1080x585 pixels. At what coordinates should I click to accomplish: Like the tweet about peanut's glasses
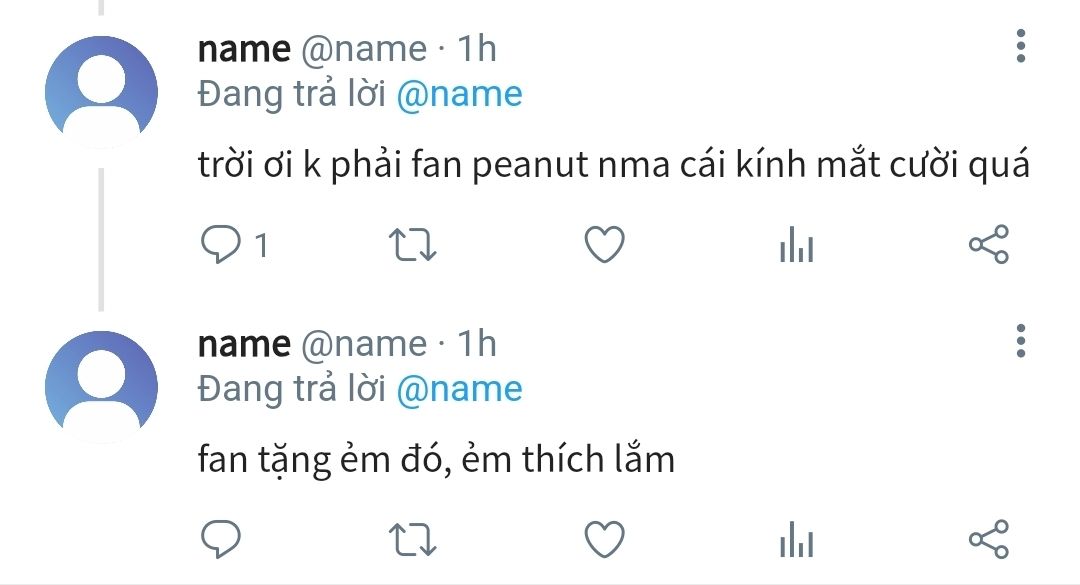click(604, 245)
